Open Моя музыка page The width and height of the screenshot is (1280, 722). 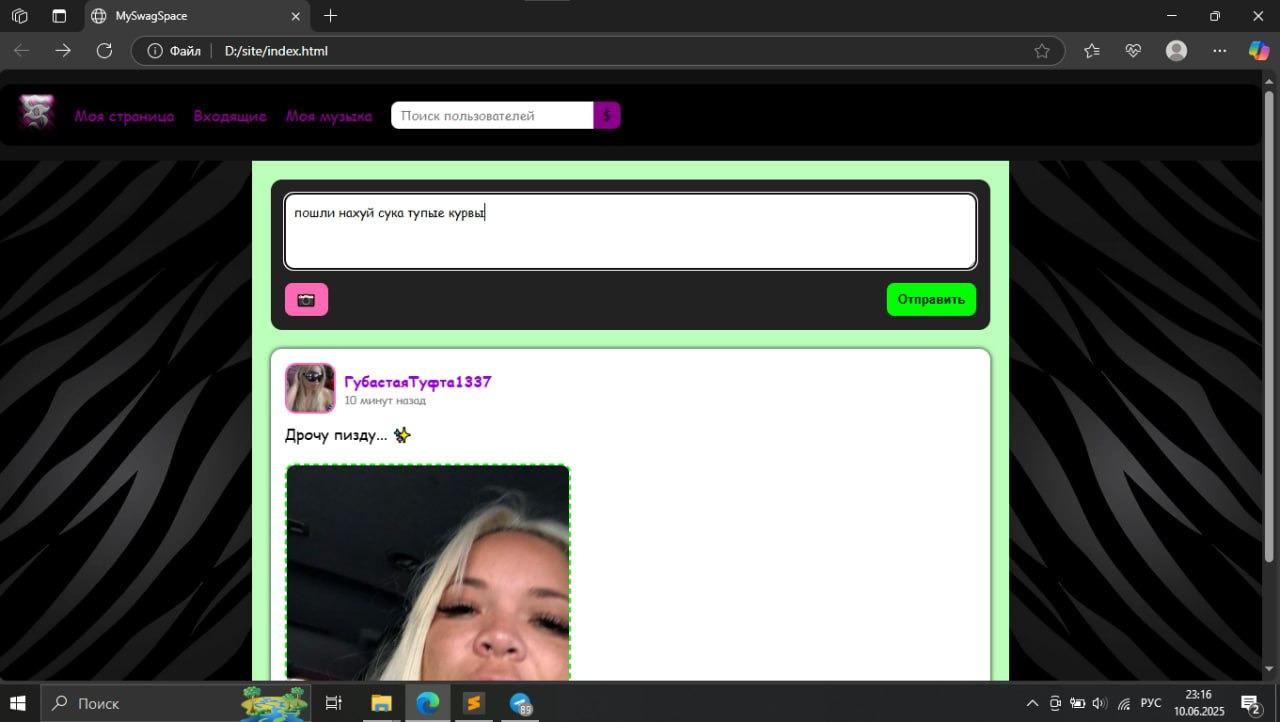click(x=329, y=116)
